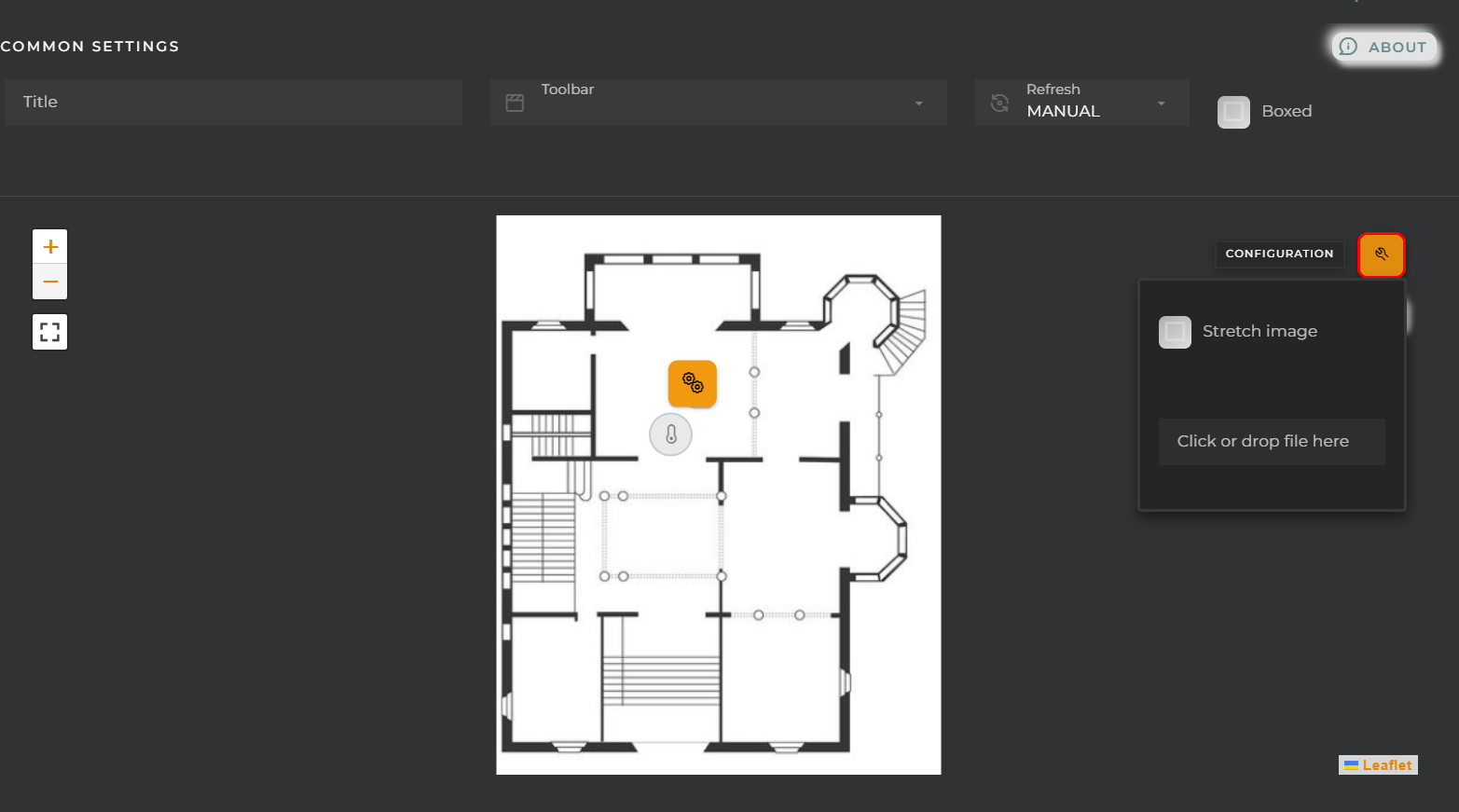Screen dimensions: 1459x812
Task: Open the Refresh MANUAL dropdown
Action: click(1082, 103)
